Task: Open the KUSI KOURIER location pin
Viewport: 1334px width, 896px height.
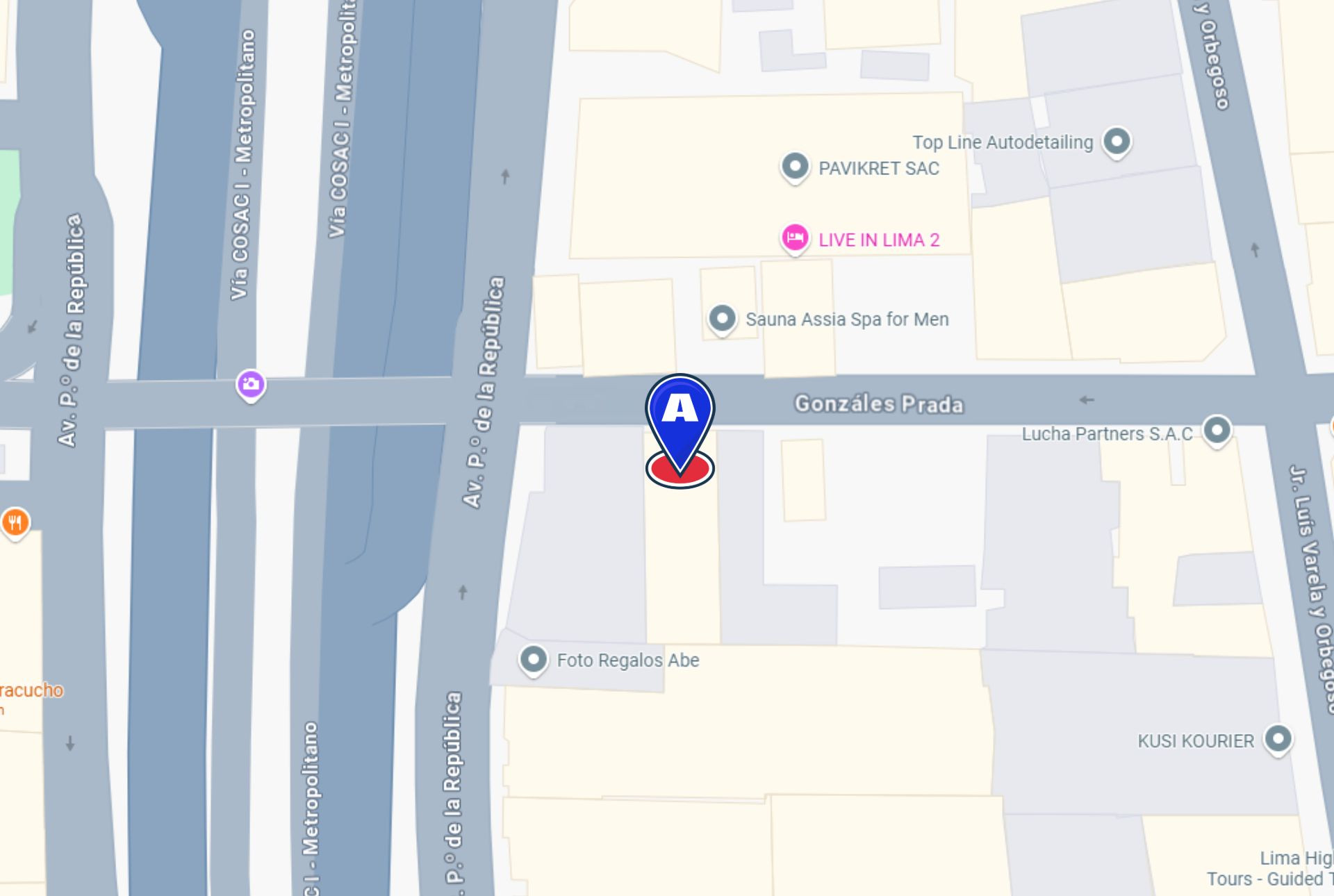Action: coord(1278,740)
